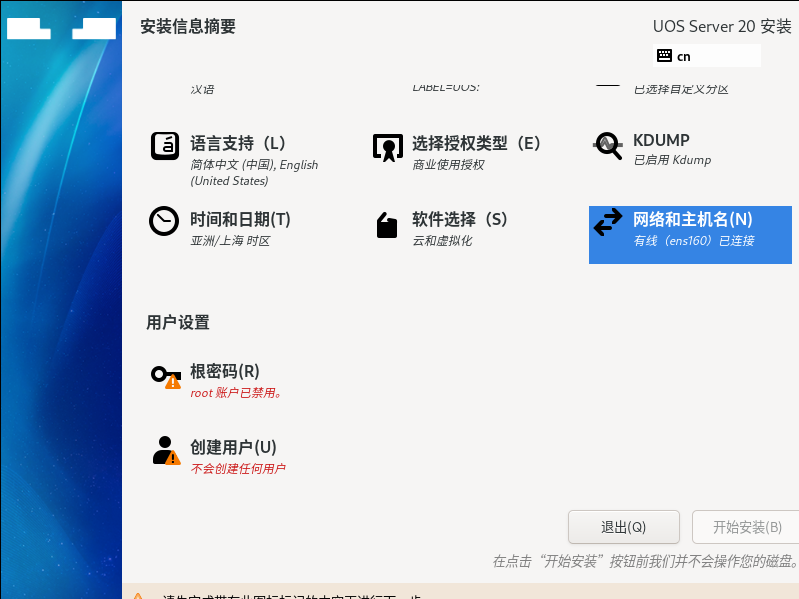Image resolution: width=799 pixels, height=599 pixels.
Task: Open 时间和日期(T) settings
Action: pyautogui.click(x=240, y=220)
